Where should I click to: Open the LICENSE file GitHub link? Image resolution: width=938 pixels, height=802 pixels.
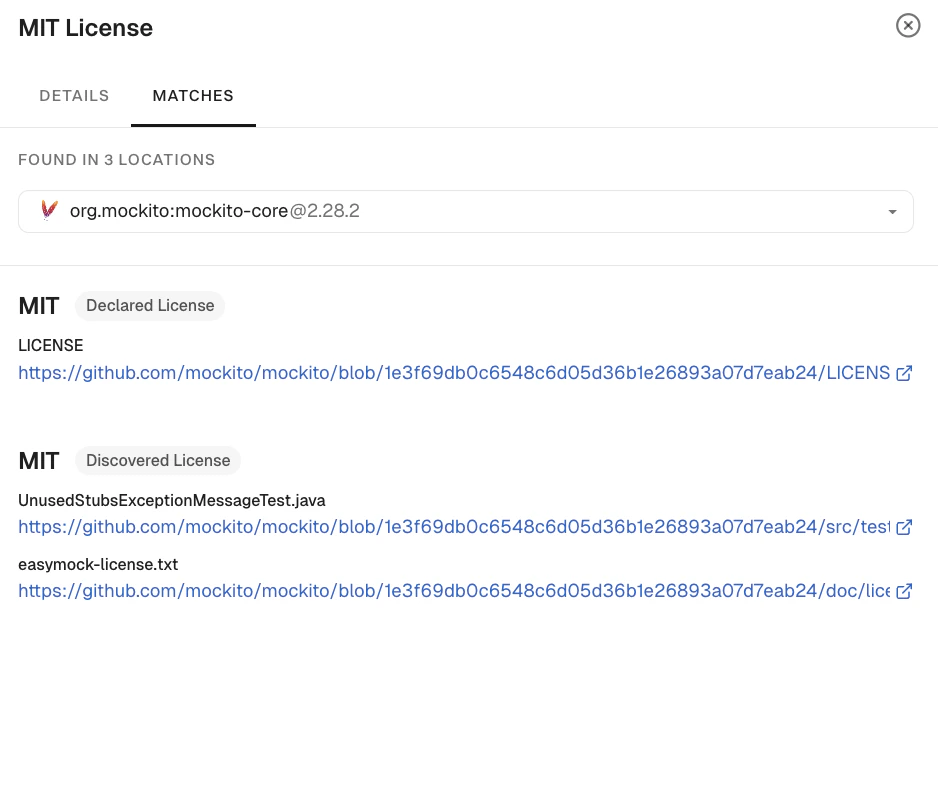click(454, 373)
